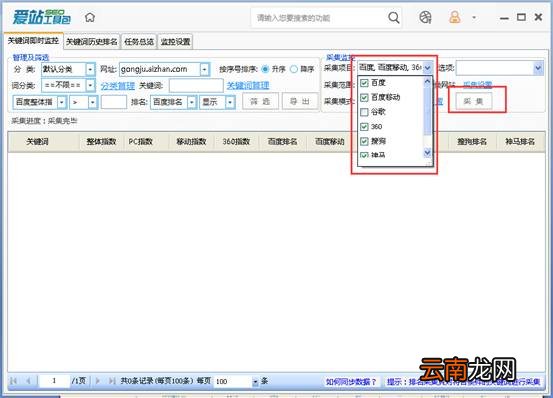The image size is (553, 398).
Task: Click the engine list scrollbar thumb
Action: 427,111
